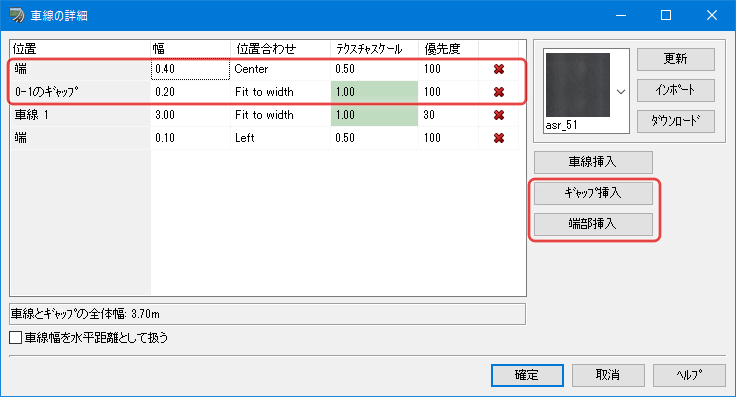This screenshot has width=736, height=397.
Task: Select first 端 position cell in Center row
Action: click(x=81, y=69)
